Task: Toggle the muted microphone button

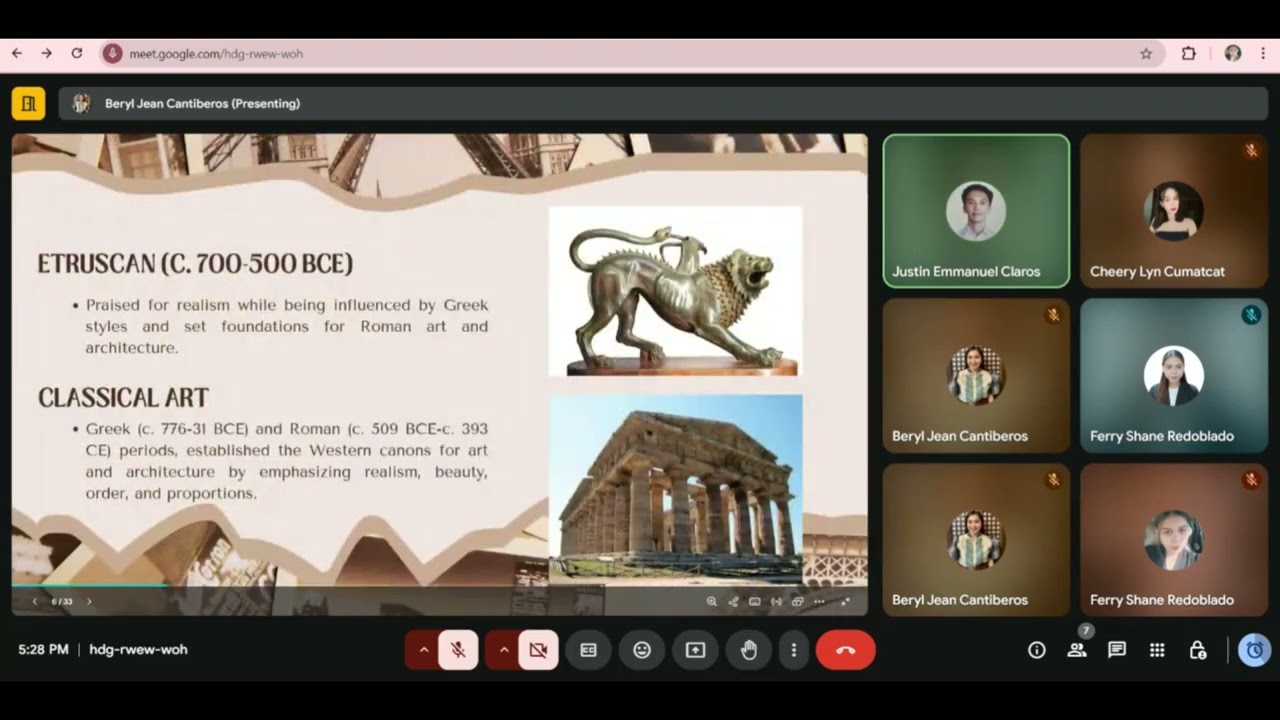Action: (458, 650)
